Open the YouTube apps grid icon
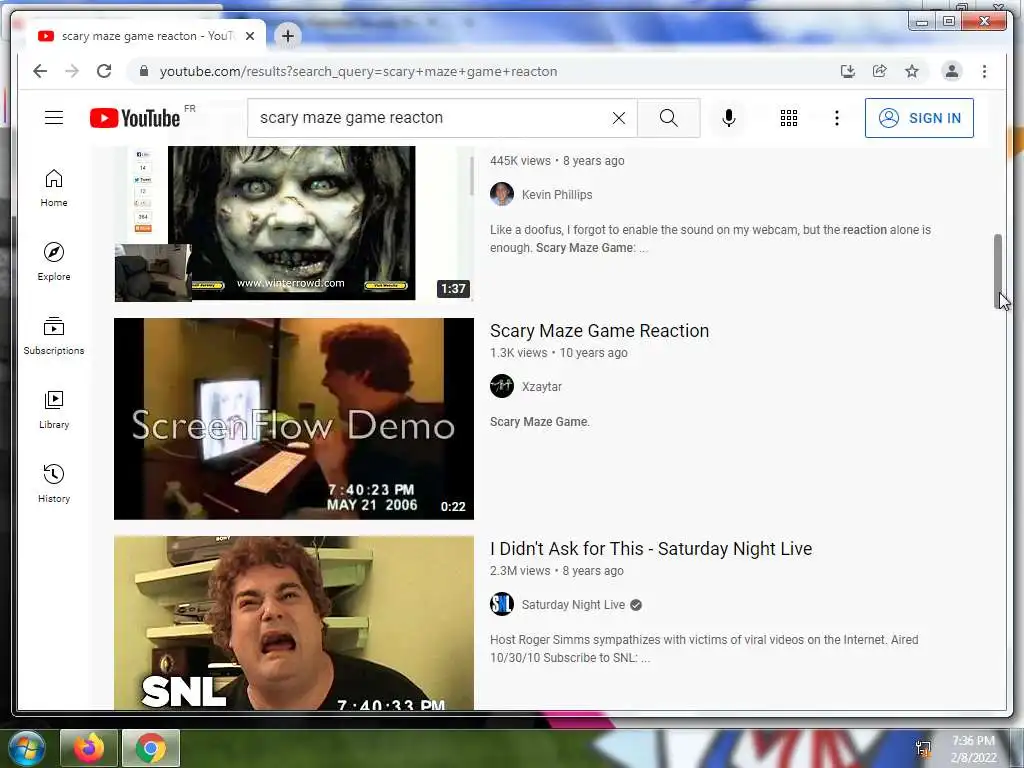The width and height of the screenshot is (1024, 768). [788, 118]
